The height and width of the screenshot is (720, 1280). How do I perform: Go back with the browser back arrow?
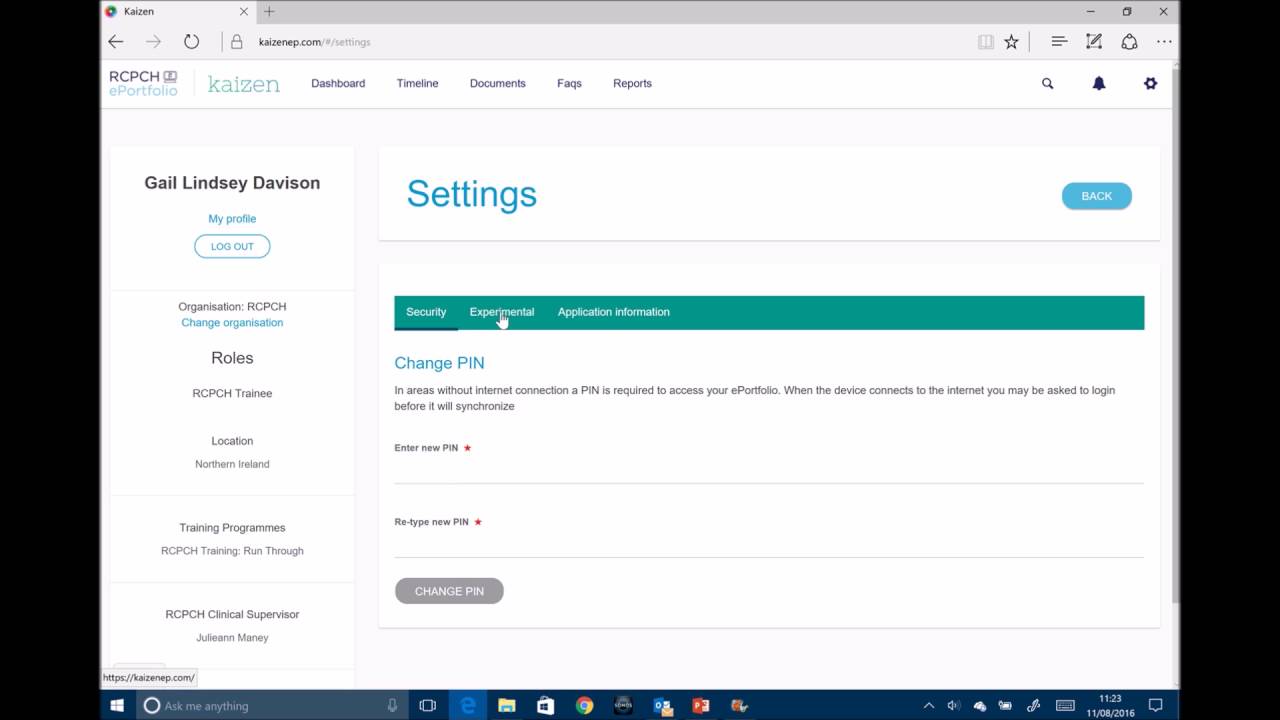[116, 42]
